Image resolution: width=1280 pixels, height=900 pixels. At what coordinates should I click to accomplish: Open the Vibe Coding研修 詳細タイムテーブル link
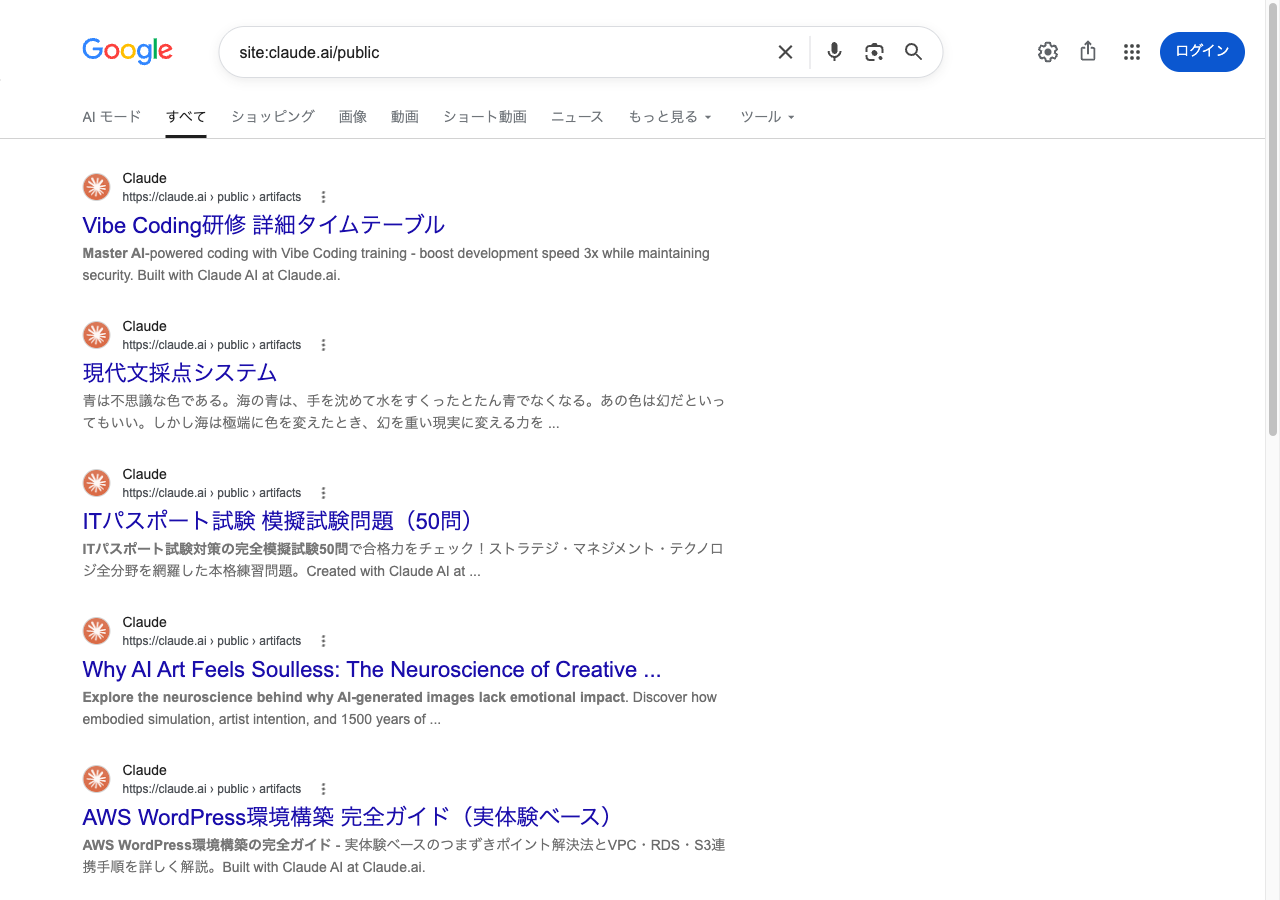click(x=263, y=224)
